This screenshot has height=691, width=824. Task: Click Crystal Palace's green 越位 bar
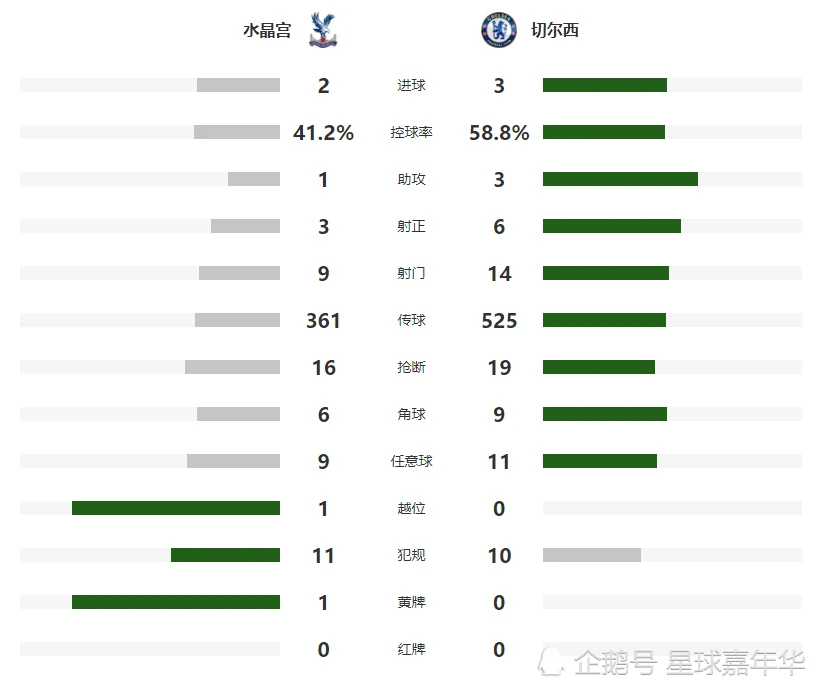(x=176, y=508)
